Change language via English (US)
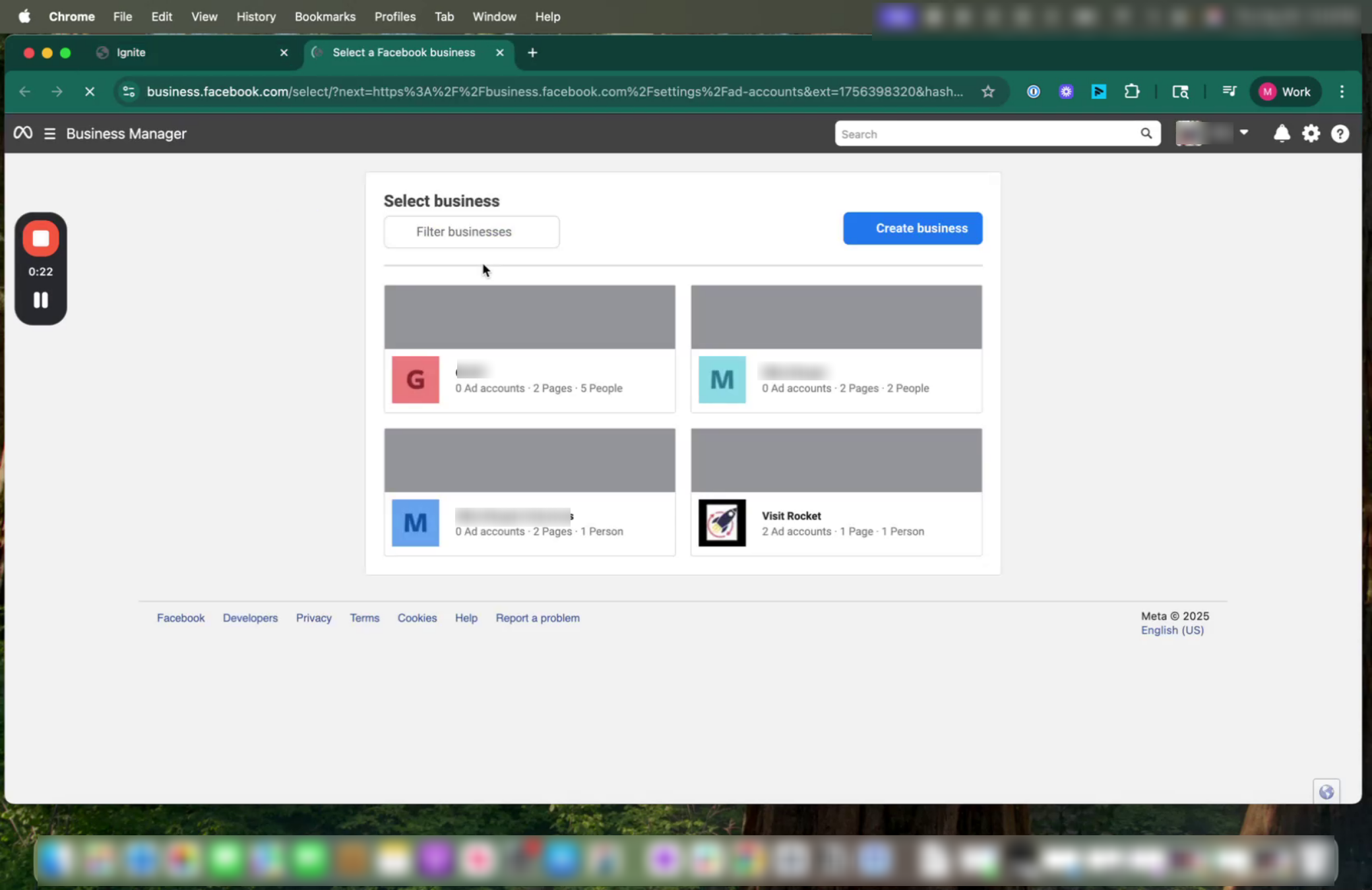The height and width of the screenshot is (890, 1372). 1172,630
